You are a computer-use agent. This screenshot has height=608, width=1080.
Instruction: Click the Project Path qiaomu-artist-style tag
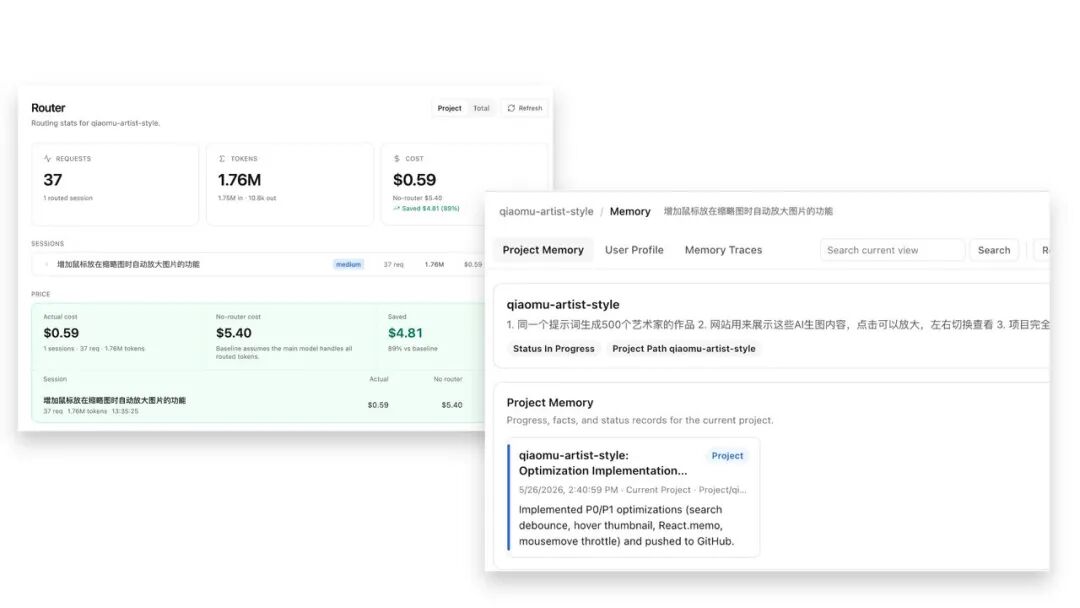click(x=683, y=348)
